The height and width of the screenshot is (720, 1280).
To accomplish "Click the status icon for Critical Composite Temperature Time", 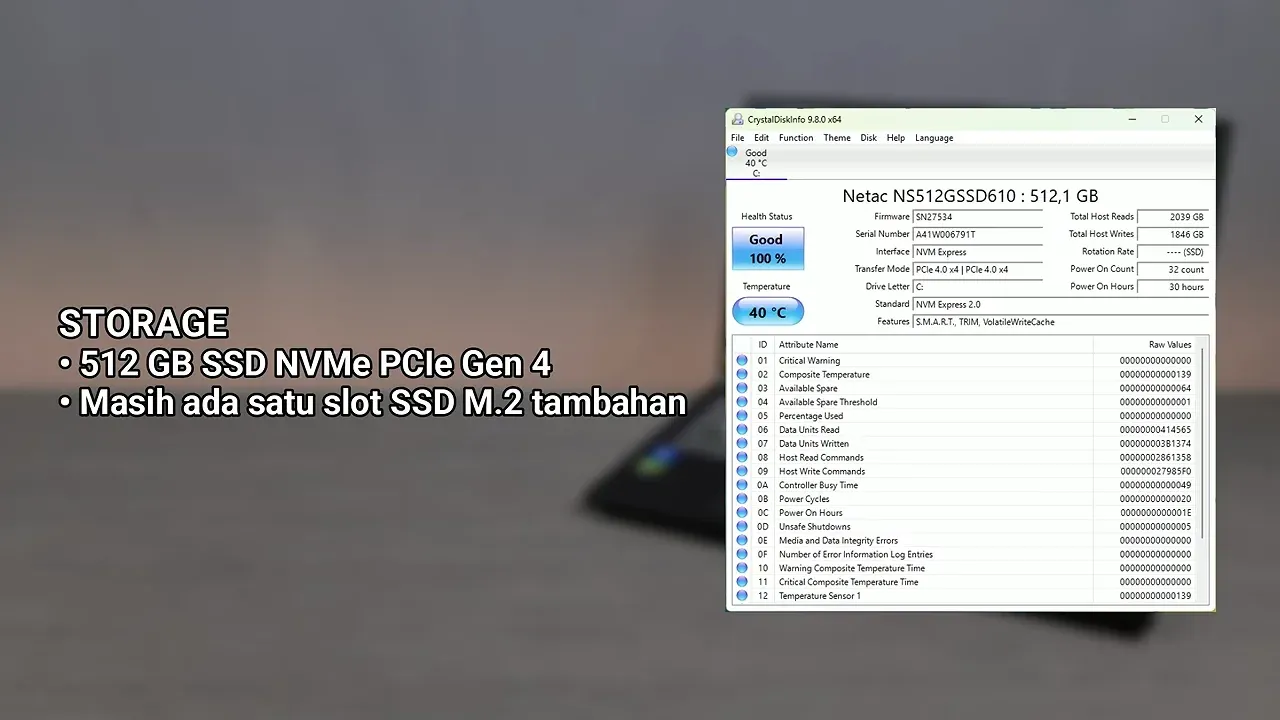I will pyautogui.click(x=742, y=582).
